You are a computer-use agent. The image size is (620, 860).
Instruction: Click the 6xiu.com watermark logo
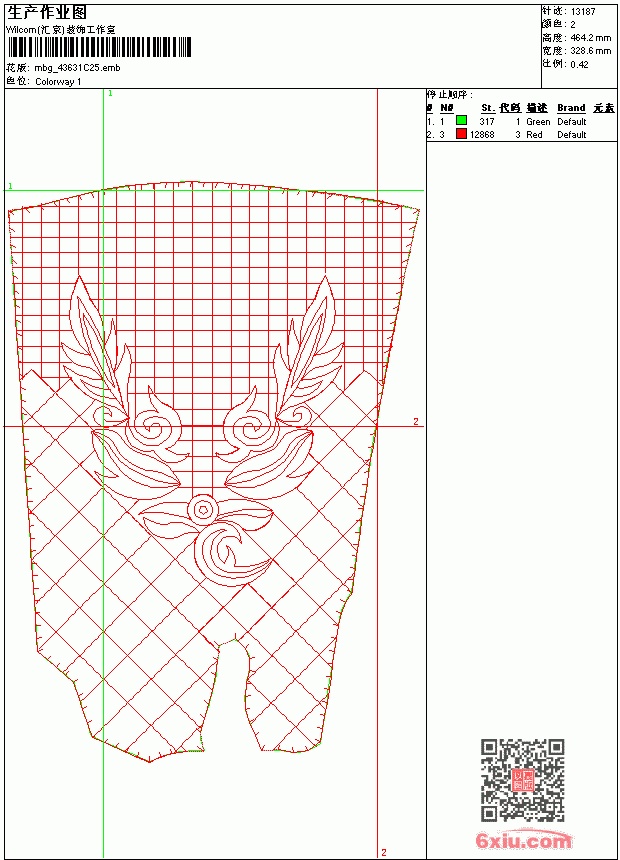[x=523, y=840]
